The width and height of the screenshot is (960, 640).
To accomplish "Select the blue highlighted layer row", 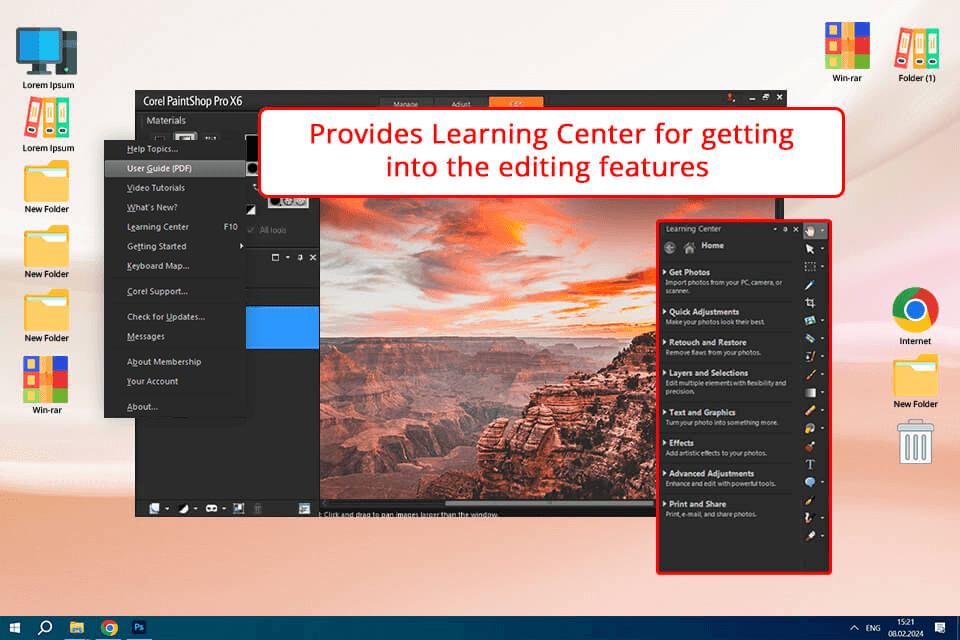I will (x=282, y=328).
